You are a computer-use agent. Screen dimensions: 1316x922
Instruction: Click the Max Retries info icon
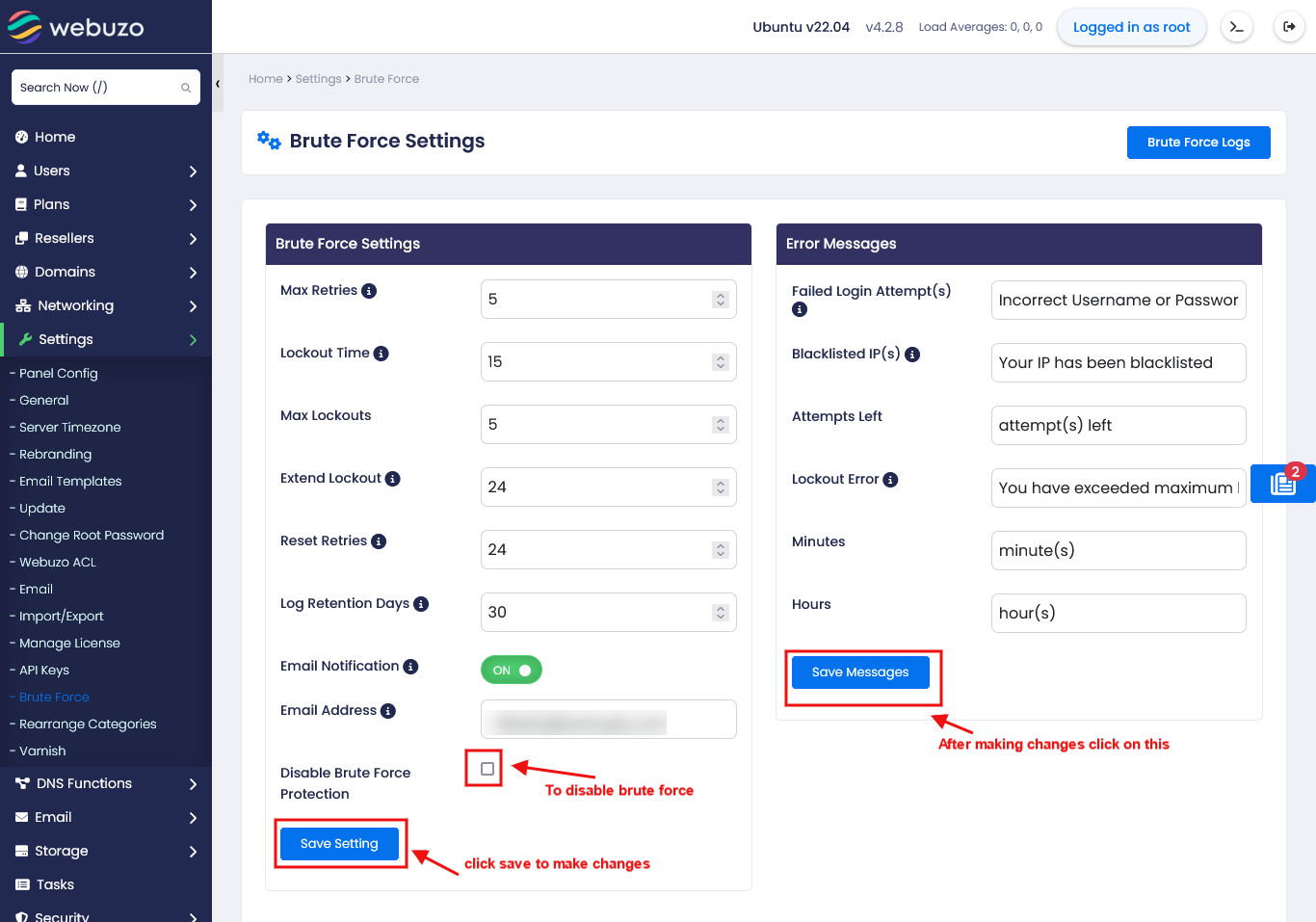369,291
